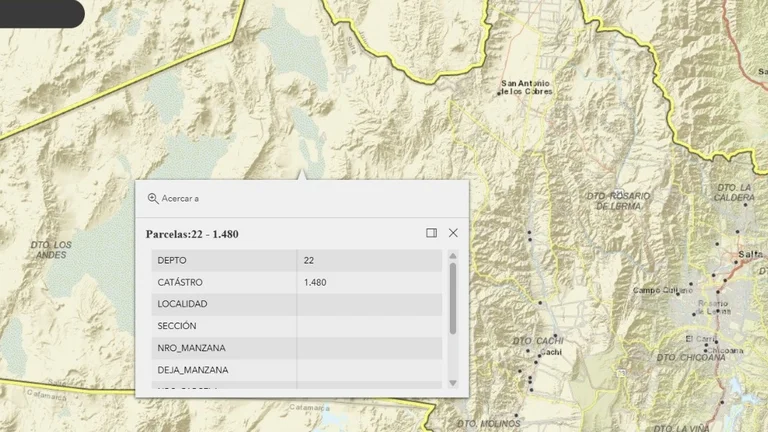
Task: Click the 'Acercar a' link
Action: pos(180,198)
